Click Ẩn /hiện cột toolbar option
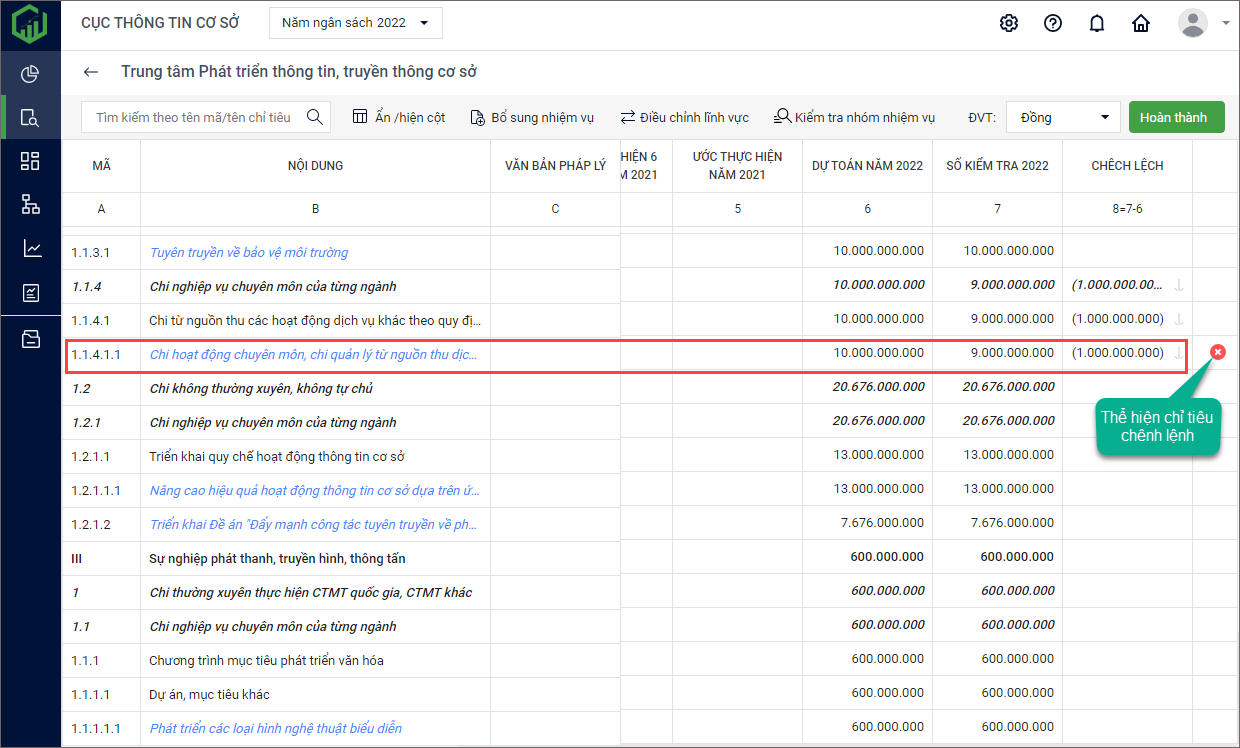 pos(399,117)
